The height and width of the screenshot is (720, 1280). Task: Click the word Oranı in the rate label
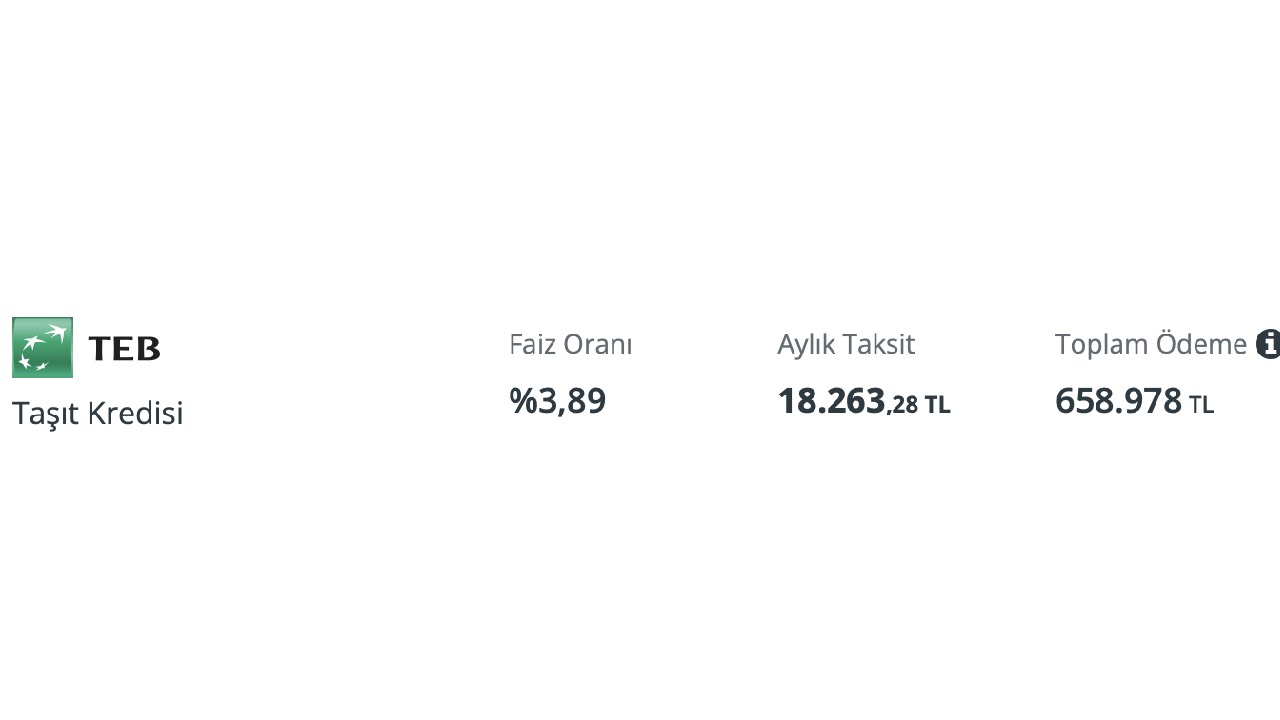pyautogui.click(x=598, y=344)
